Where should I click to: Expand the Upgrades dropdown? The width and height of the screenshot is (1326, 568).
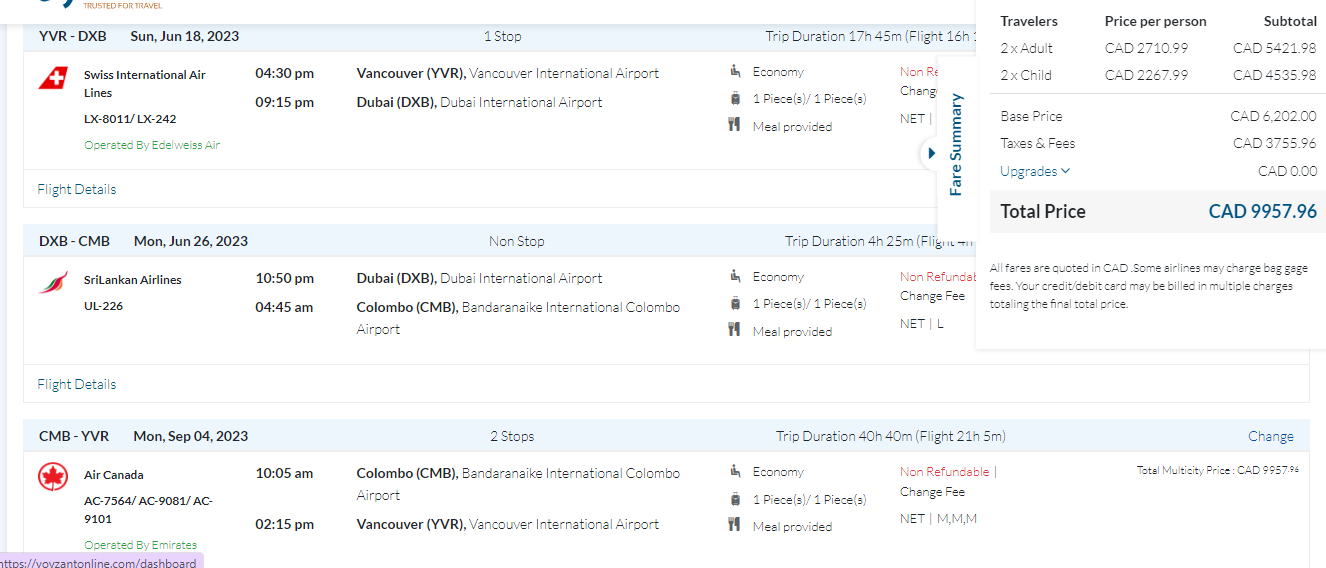pos(1035,171)
